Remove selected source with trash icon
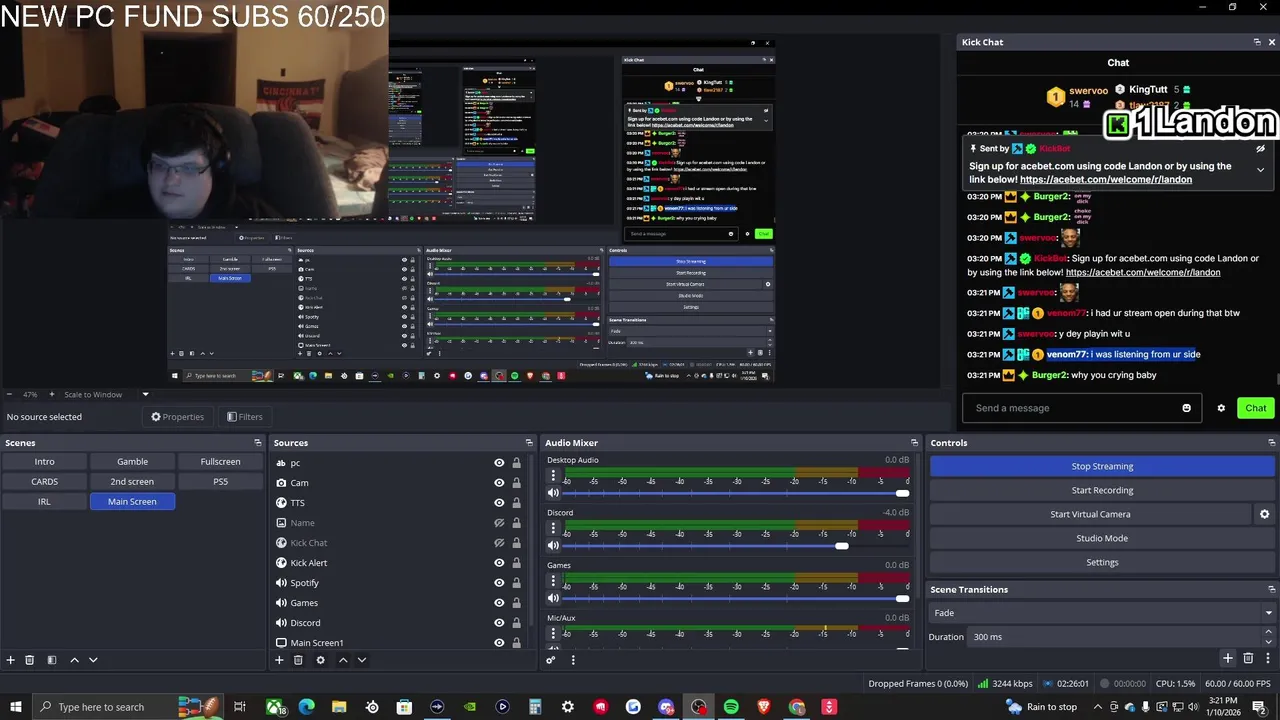 [298, 660]
